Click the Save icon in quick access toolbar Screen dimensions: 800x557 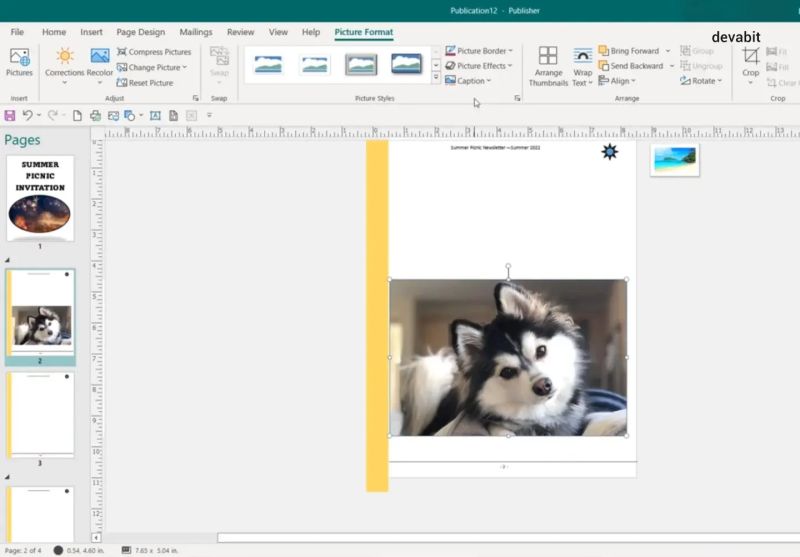click(x=10, y=116)
